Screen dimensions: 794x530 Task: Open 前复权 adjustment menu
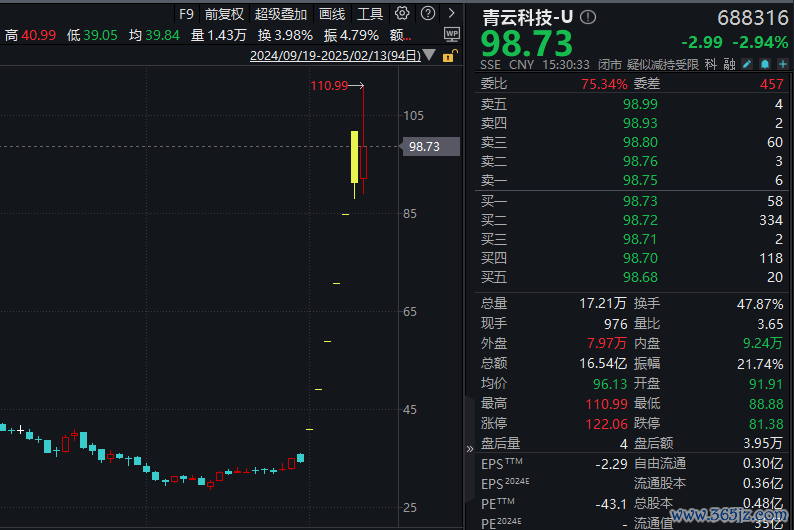(x=224, y=14)
